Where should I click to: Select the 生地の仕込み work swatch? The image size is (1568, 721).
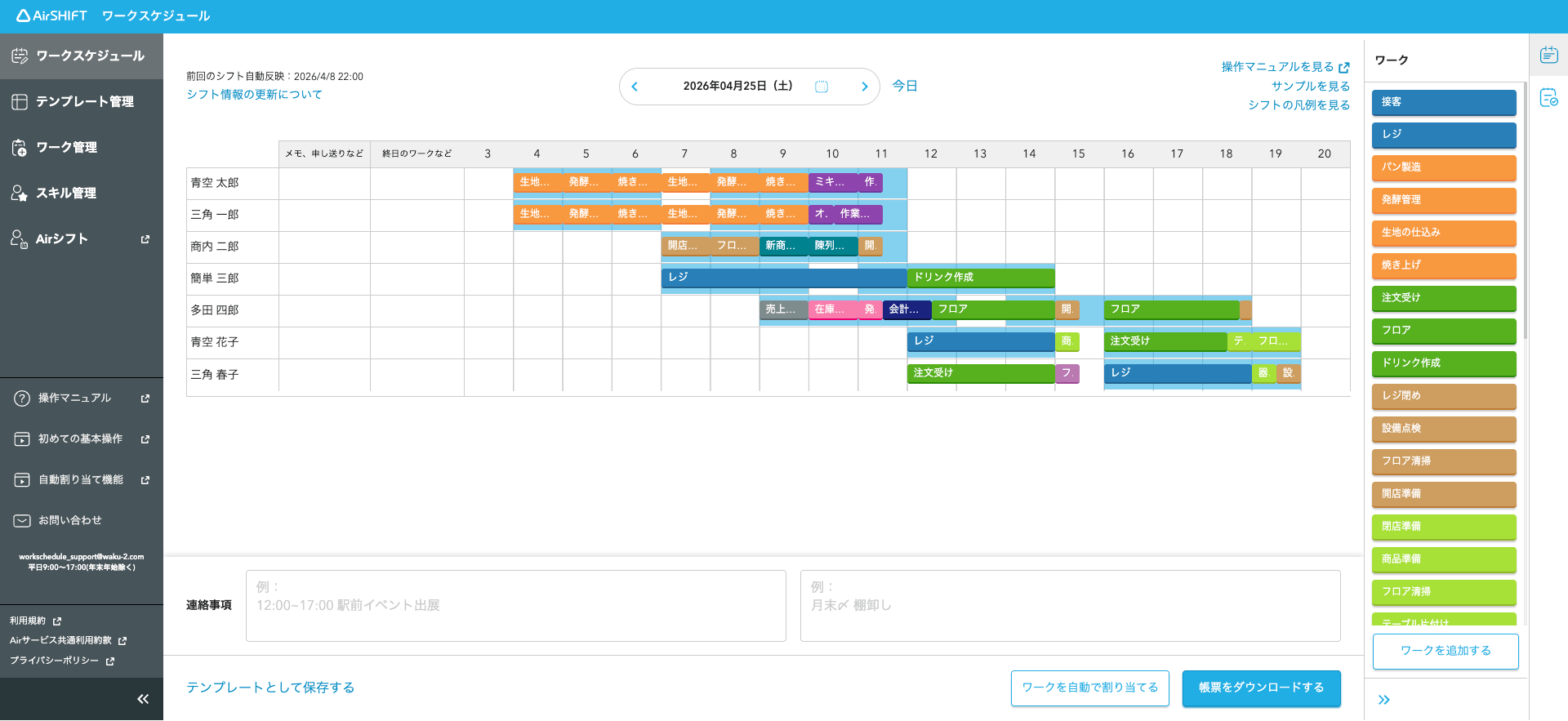(1444, 233)
